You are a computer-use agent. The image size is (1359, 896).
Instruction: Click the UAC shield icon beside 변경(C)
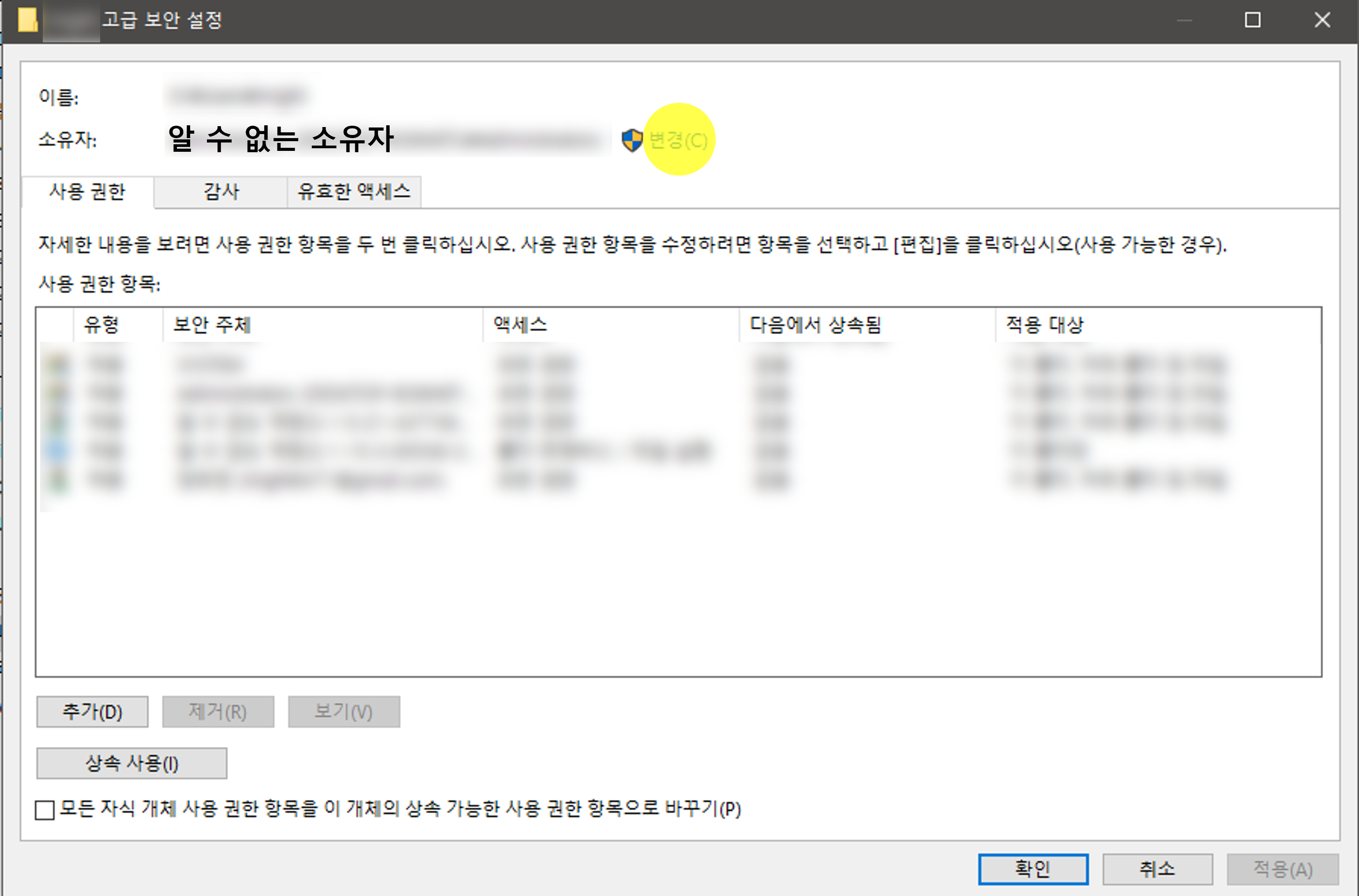pyautogui.click(x=632, y=140)
